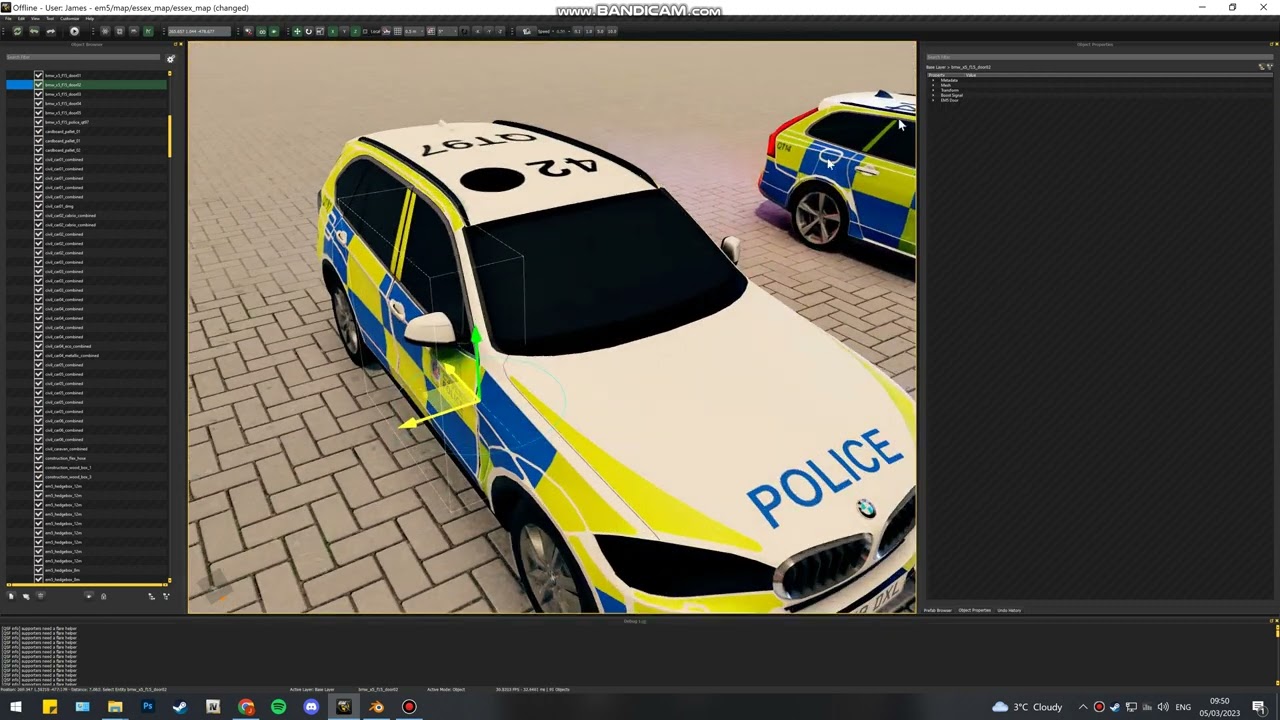Uncheck bmw_x5_f15_door02 visibility checkbox
This screenshot has width=1280, height=720.
[x=38, y=85]
